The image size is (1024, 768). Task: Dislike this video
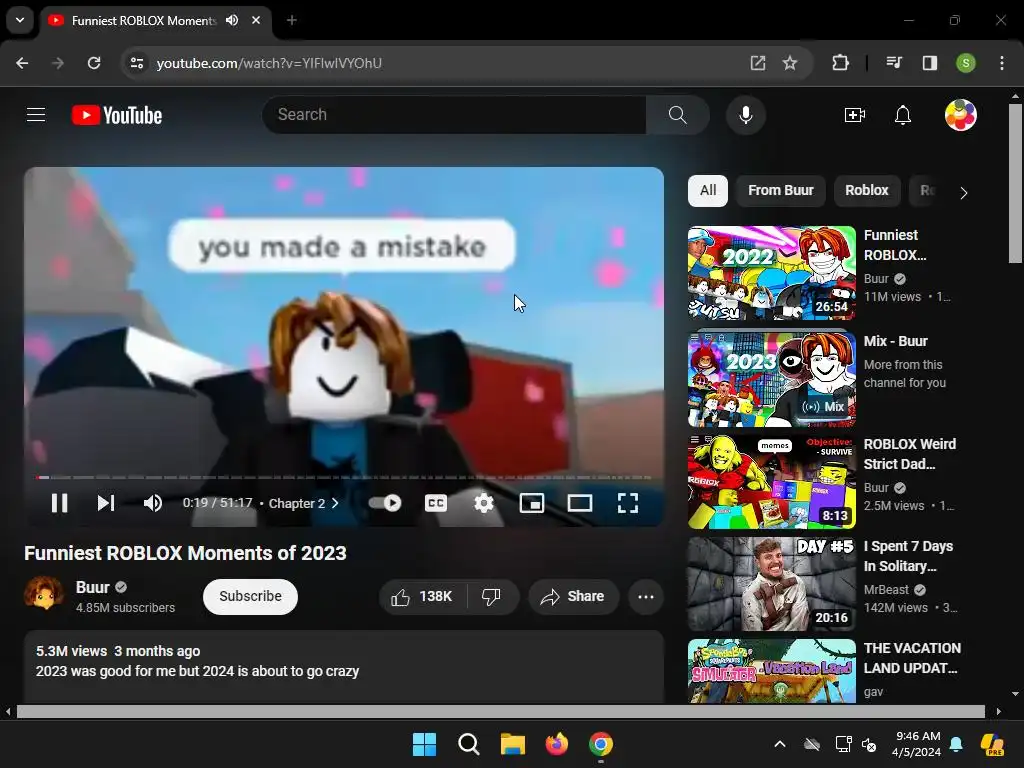coord(491,596)
